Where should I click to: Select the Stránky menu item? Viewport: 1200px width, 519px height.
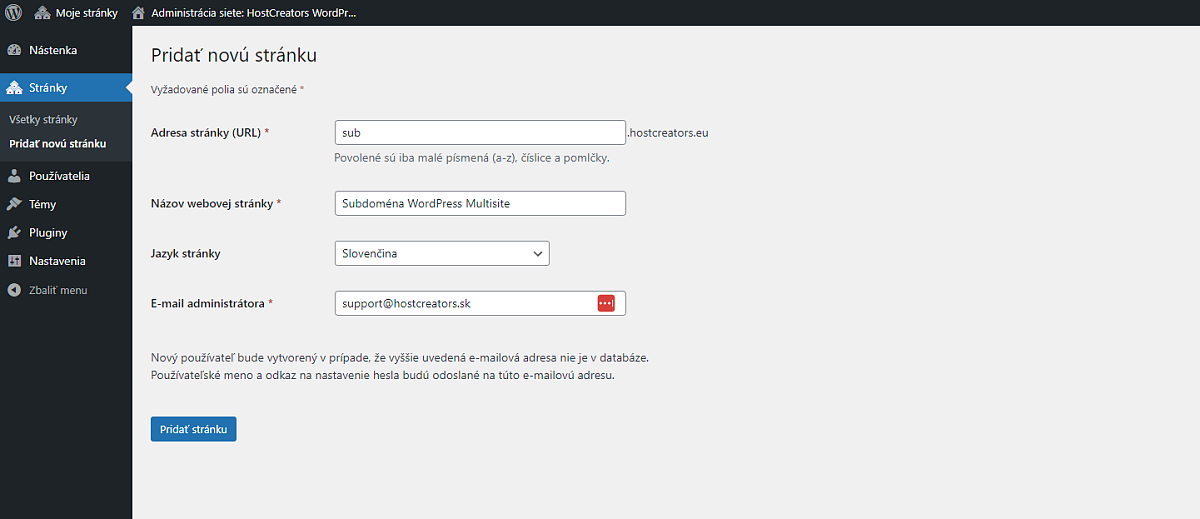pyautogui.click(x=66, y=88)
